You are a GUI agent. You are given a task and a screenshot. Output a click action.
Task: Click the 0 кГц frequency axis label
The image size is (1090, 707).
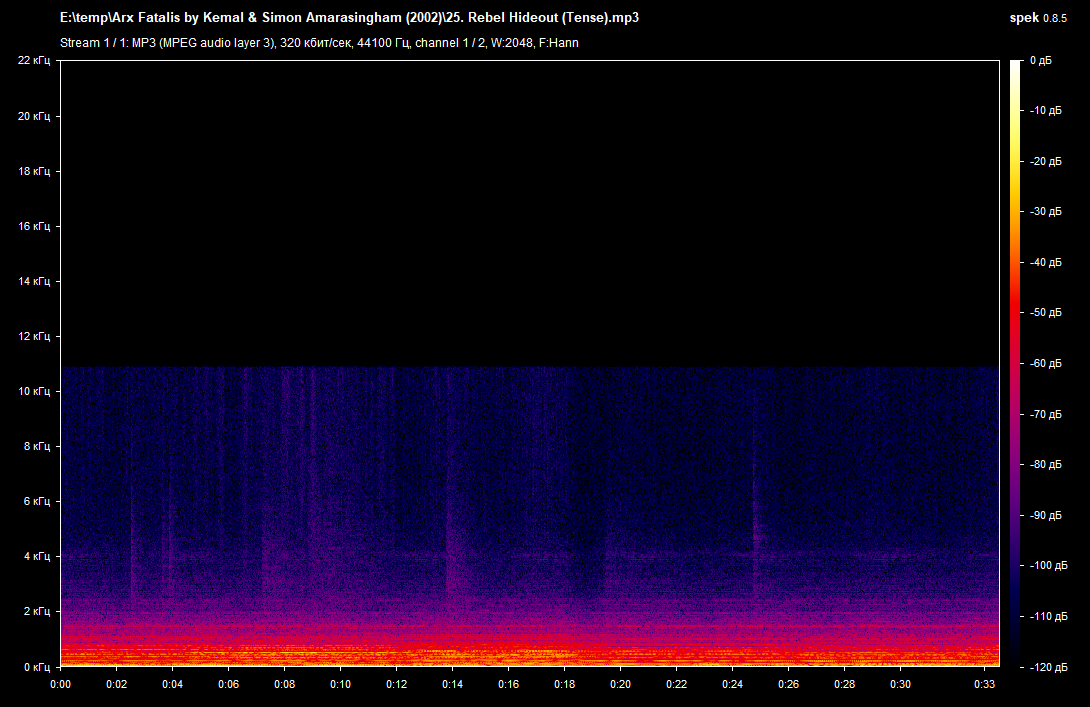point(37,667)
